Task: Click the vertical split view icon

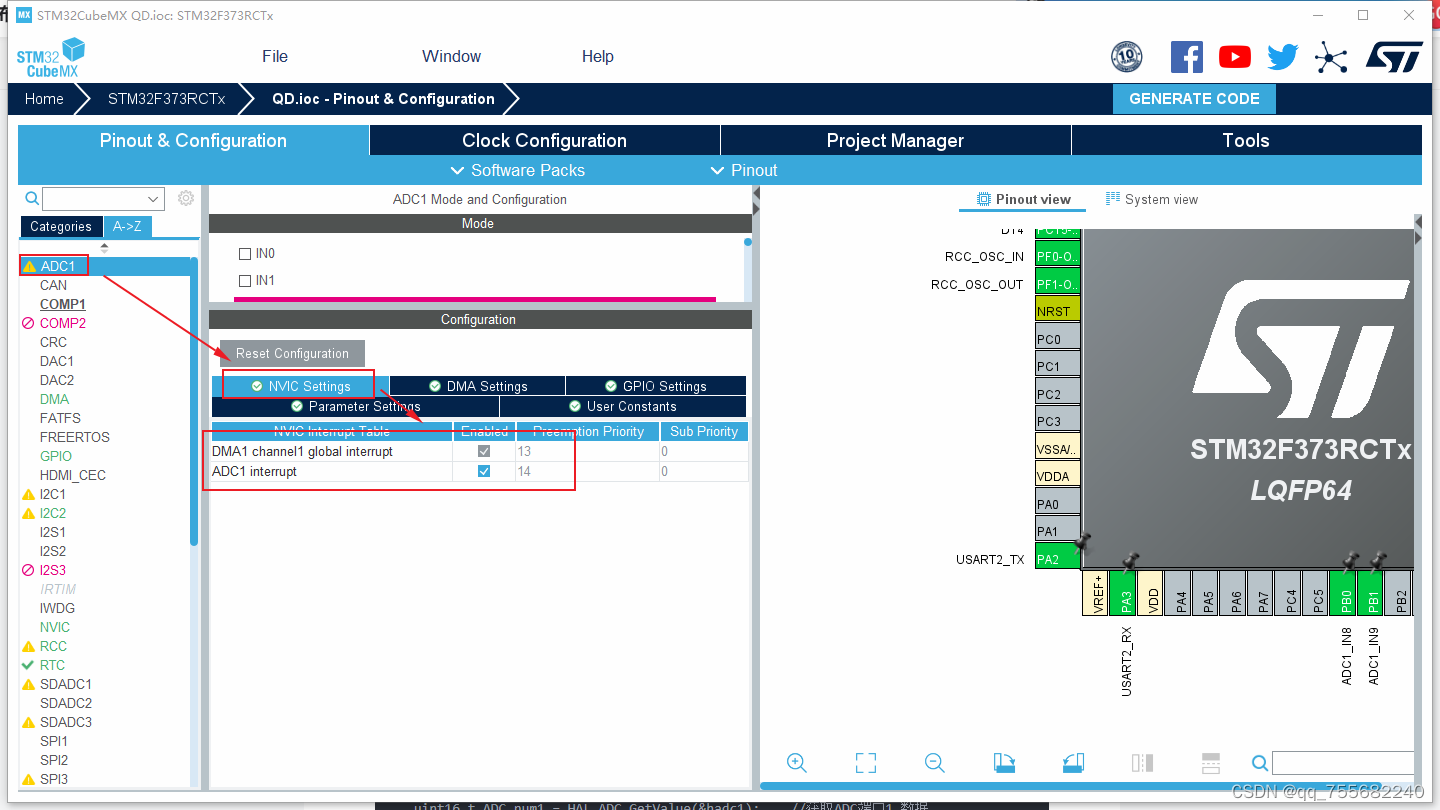Action: 1142,763
